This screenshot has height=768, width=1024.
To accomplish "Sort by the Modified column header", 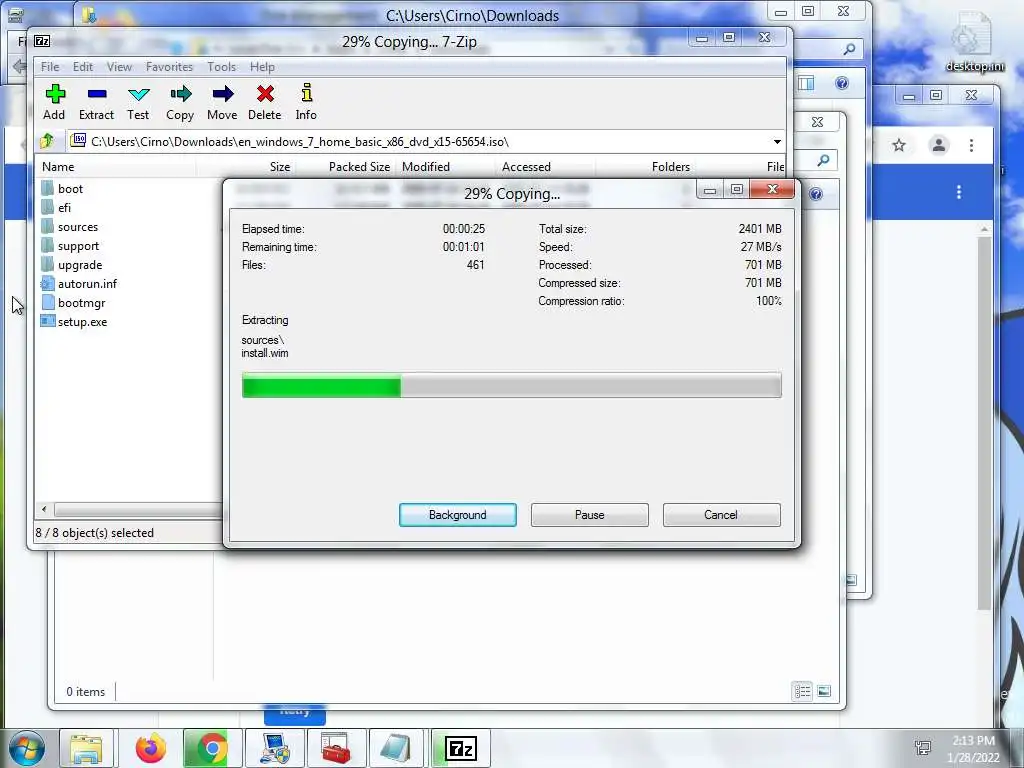I will click(x=446, y=167).
